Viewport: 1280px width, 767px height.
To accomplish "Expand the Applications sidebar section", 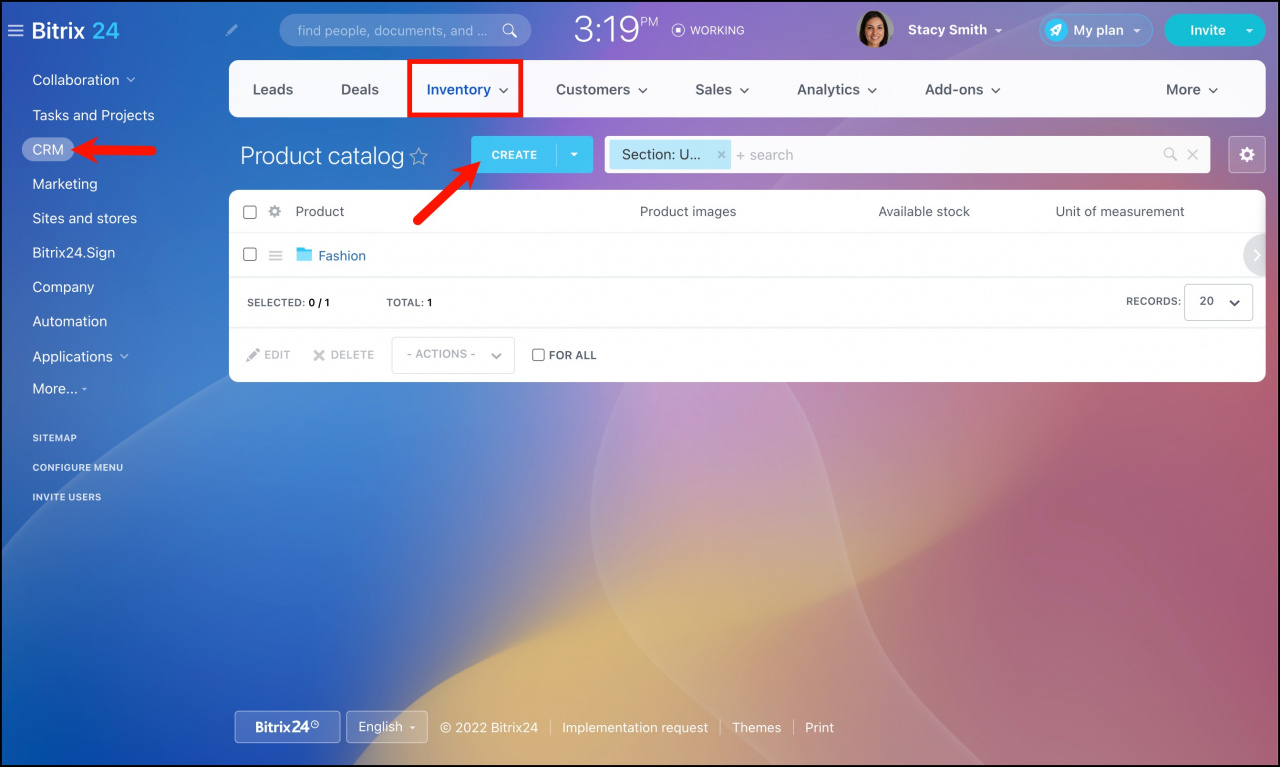I will pyautogui.click(x=81, y=356).
